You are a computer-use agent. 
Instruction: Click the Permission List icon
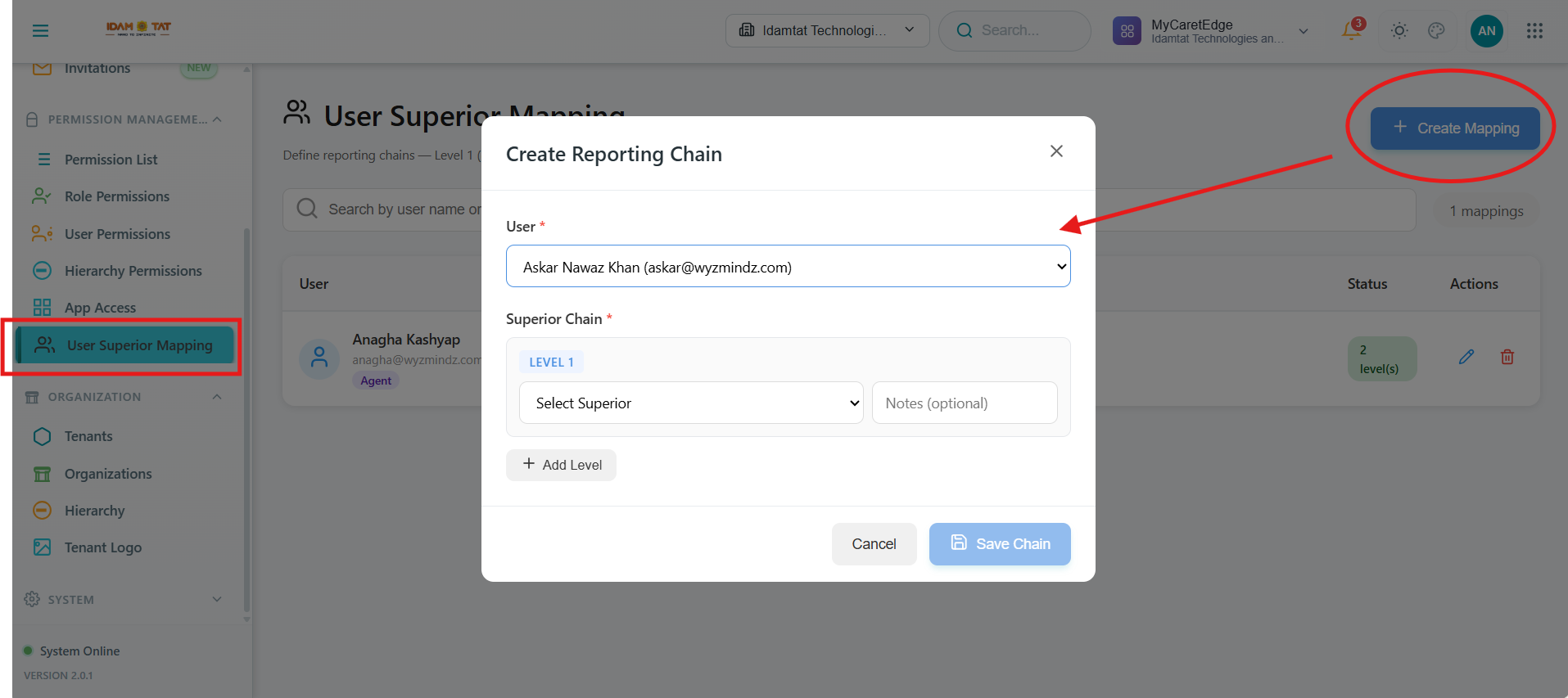tap(44, 160)
